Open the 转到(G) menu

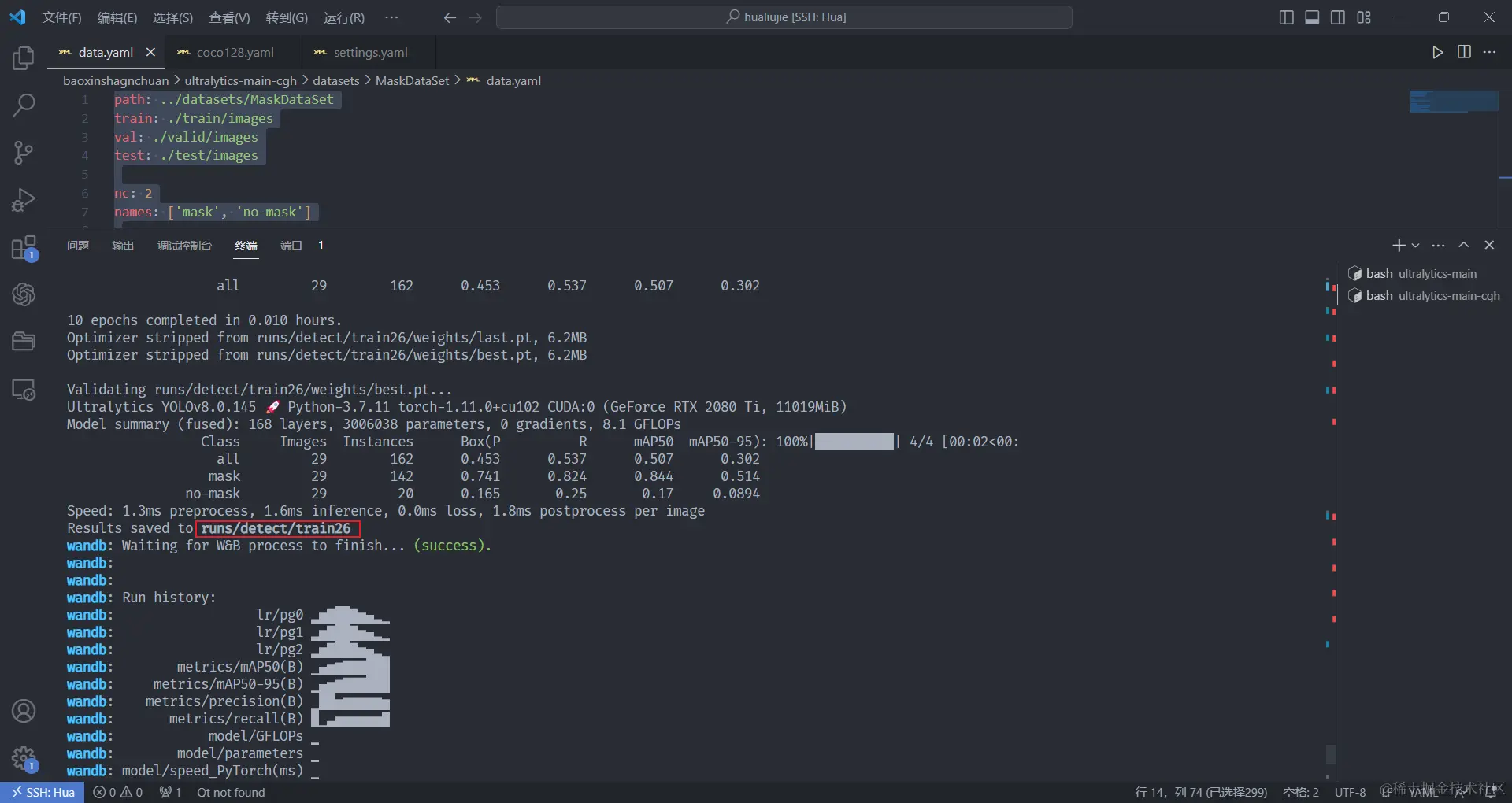(x=287, y=17)
